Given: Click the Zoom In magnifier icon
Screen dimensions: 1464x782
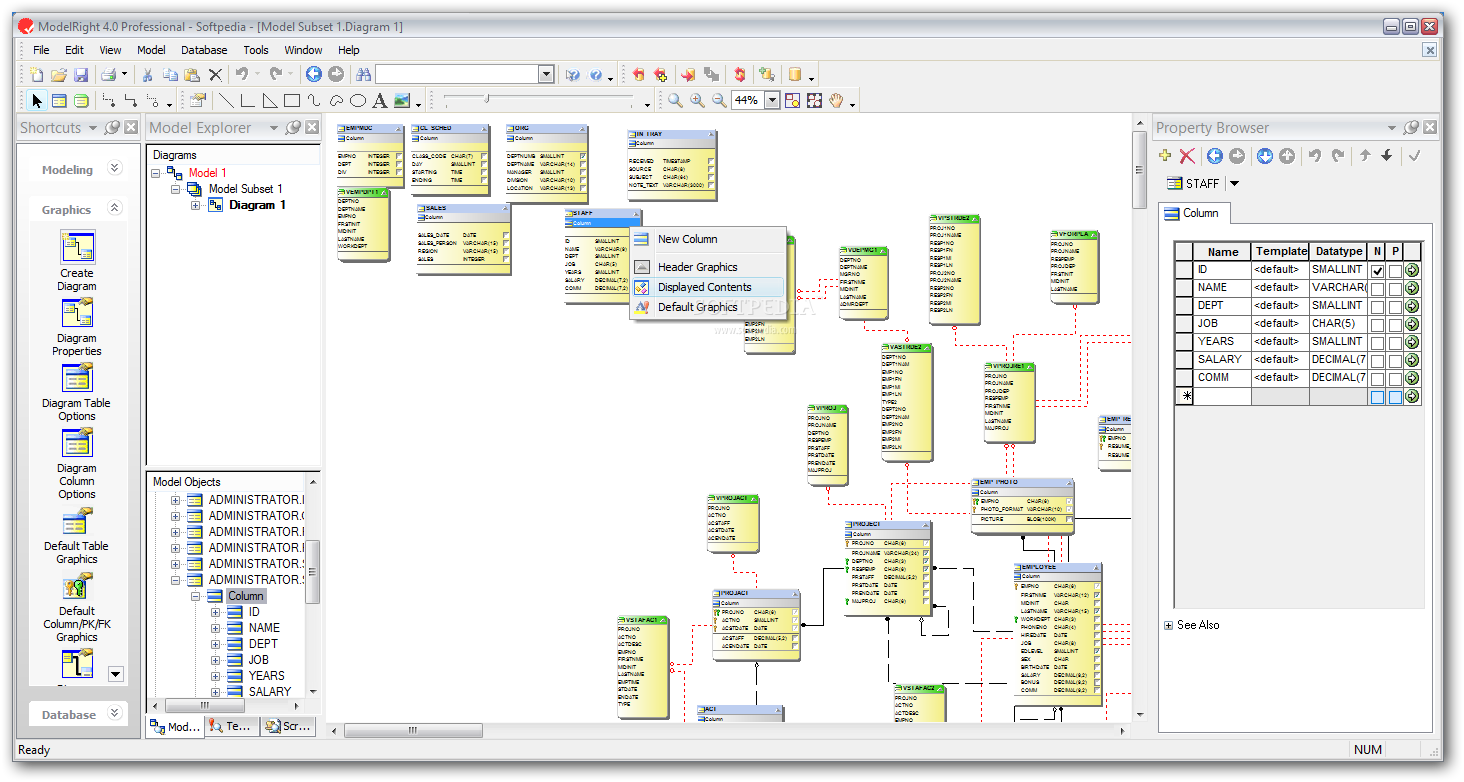Looking at the screenshot, I should (697, 101).
